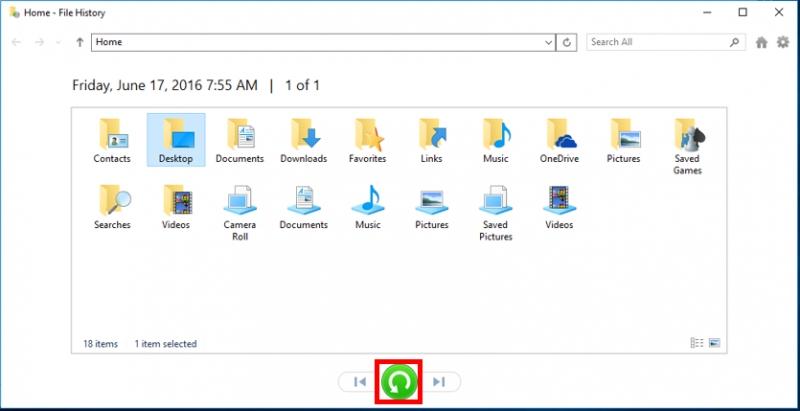Click the Home icon in the toolbar
The image size is (800, 411).
[762, 42]
